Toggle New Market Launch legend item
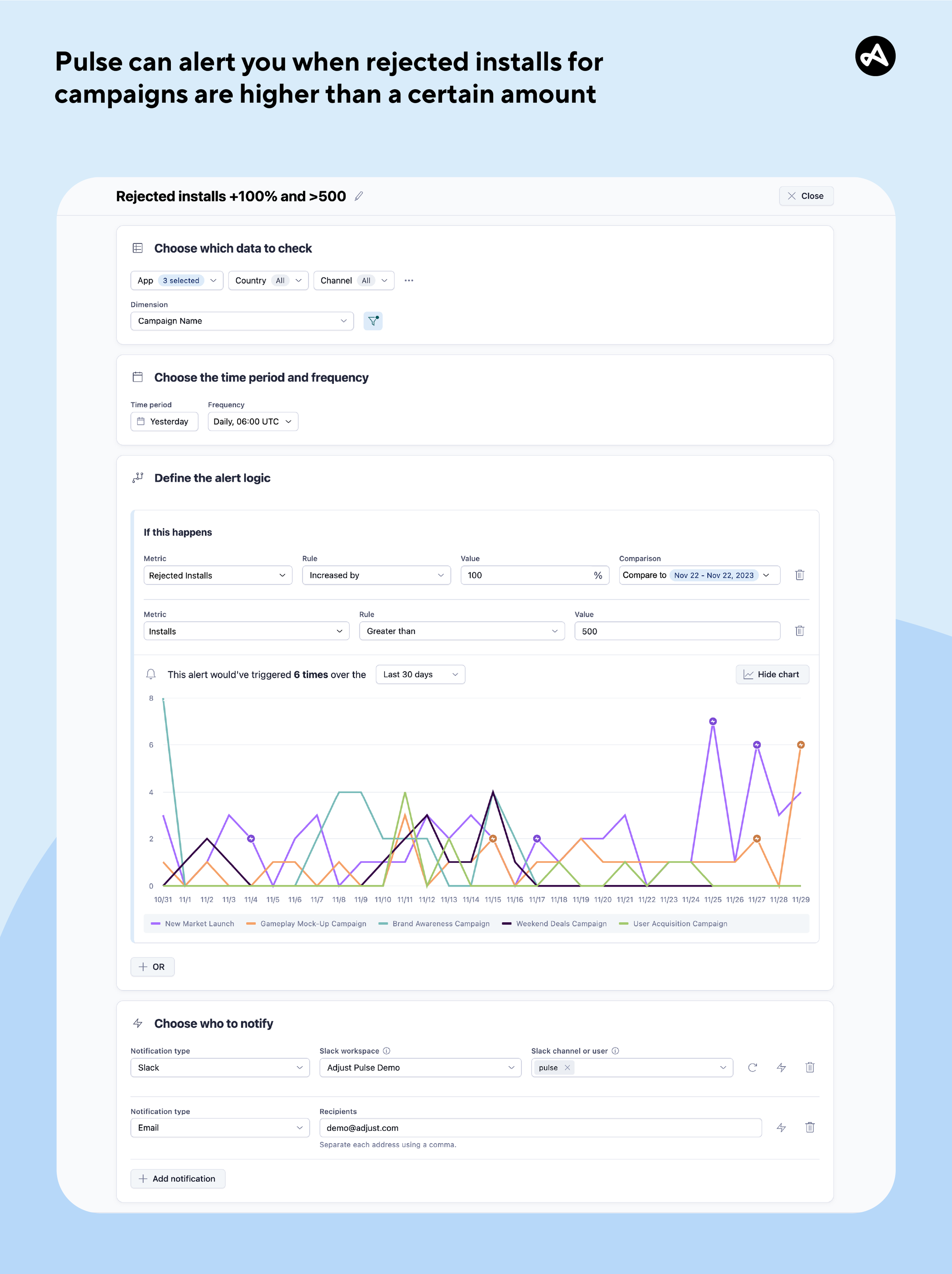 click(192, 924)
